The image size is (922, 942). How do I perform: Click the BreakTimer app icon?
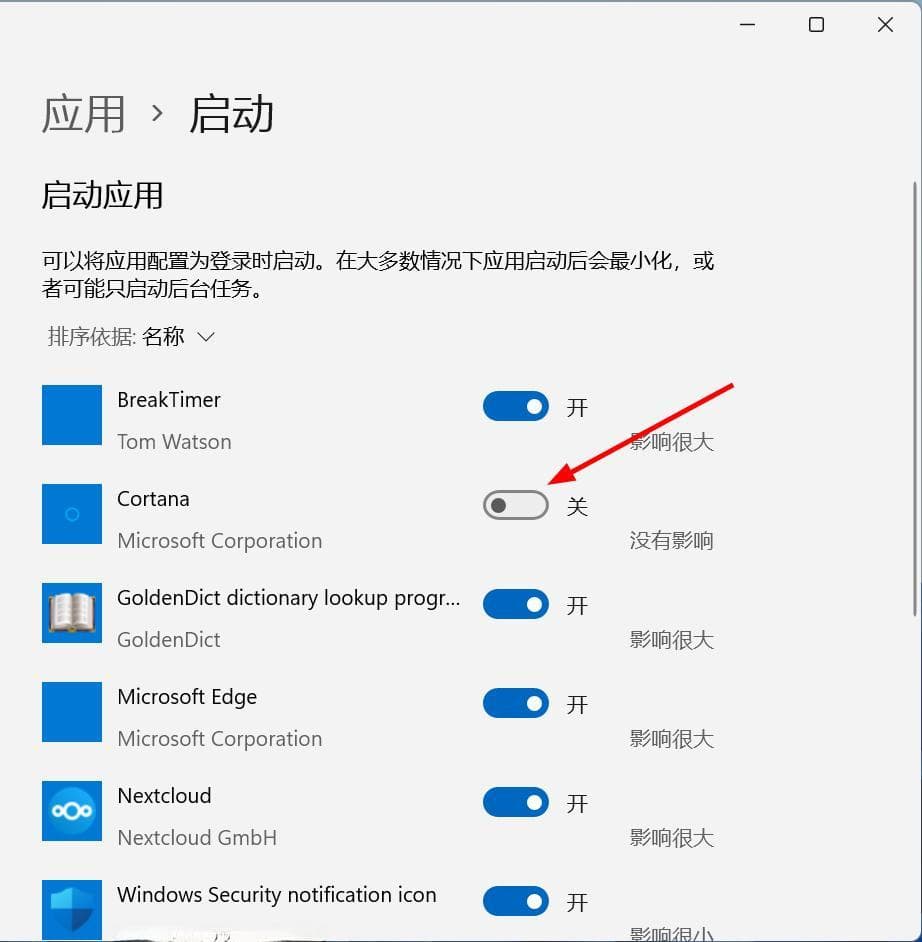tap(72, 415)
